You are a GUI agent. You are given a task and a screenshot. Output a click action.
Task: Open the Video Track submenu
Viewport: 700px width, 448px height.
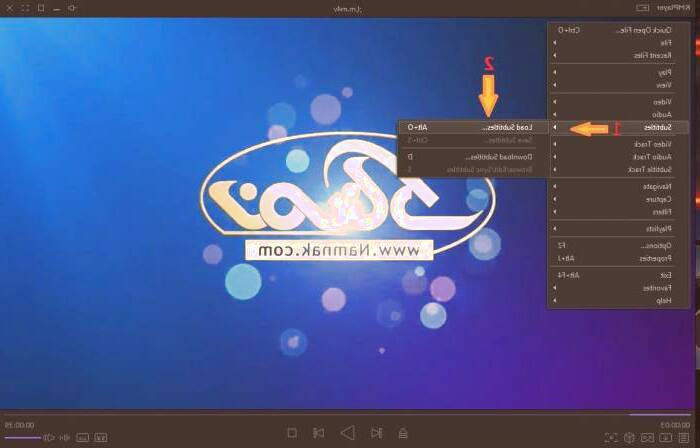618,144
